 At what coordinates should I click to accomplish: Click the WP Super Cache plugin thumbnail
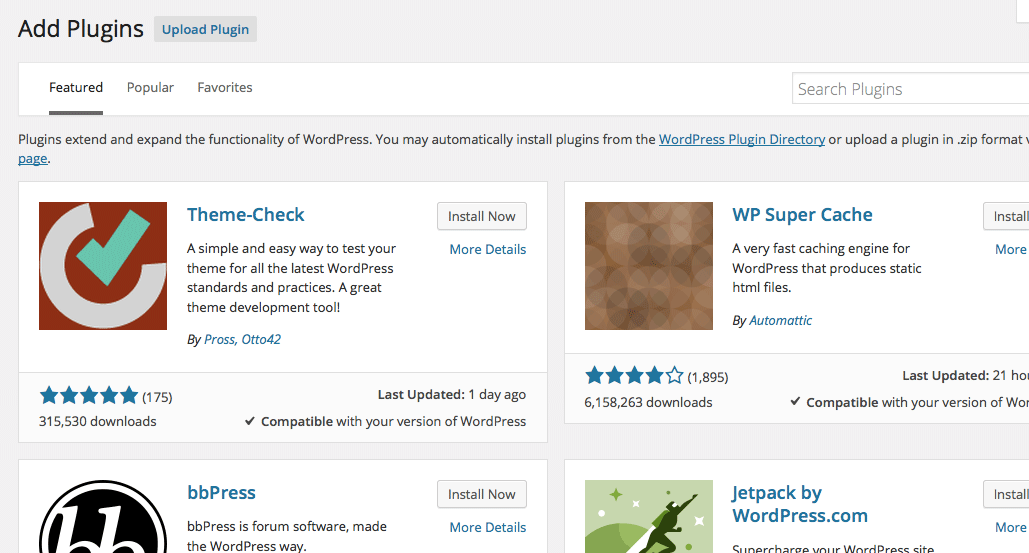(648, 266)
